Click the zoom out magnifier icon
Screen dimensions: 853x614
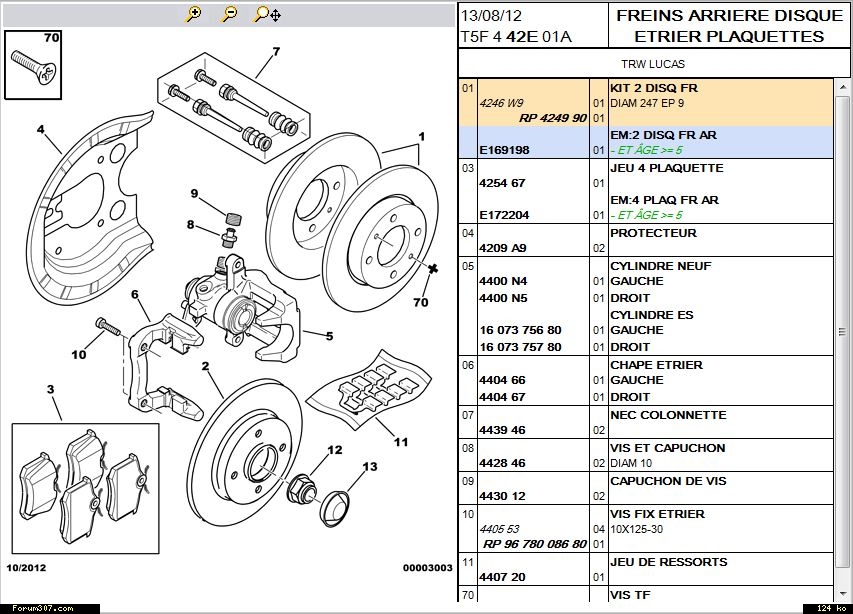coord(230,14)
